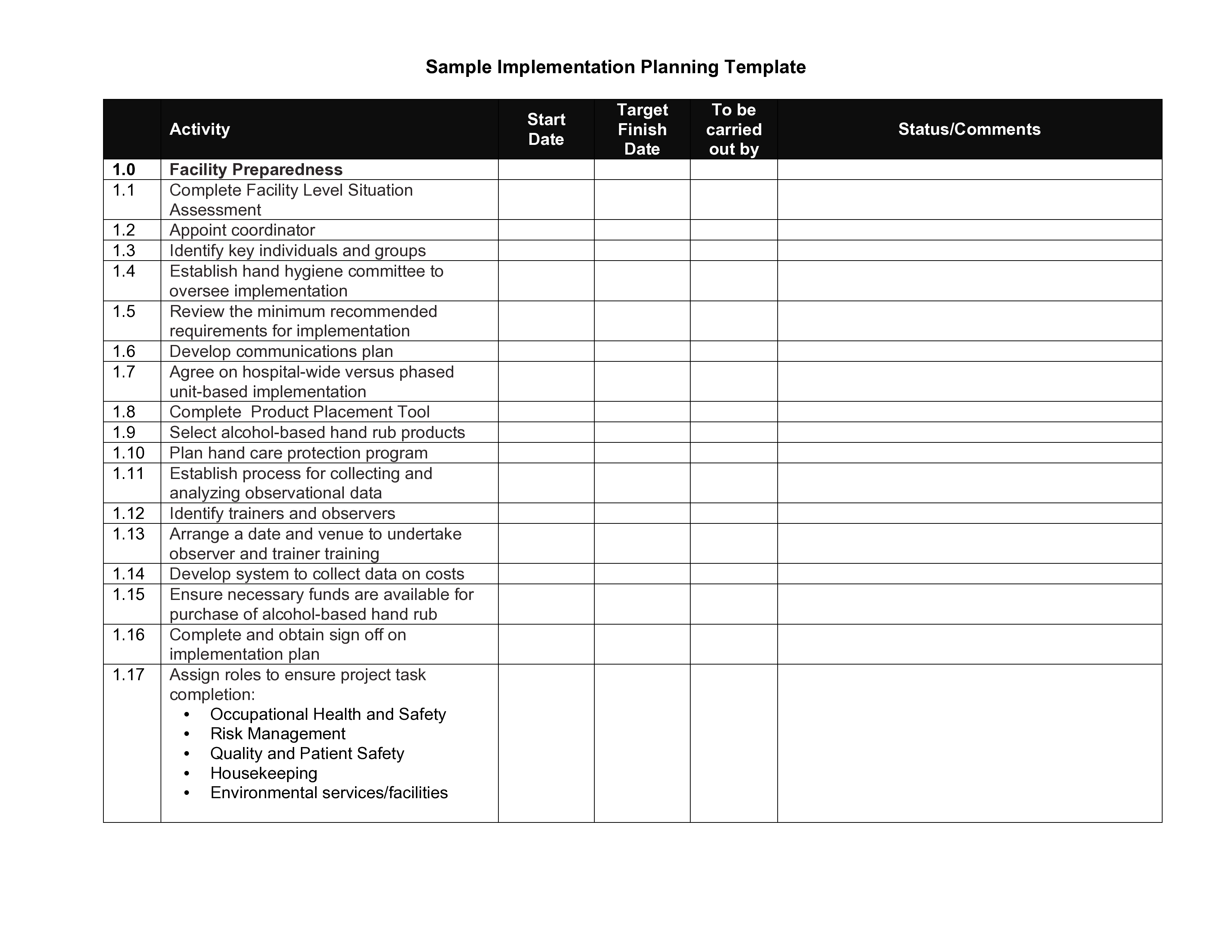Click row number '1.1'
The image size is (1232, 952).
(124, 190)
